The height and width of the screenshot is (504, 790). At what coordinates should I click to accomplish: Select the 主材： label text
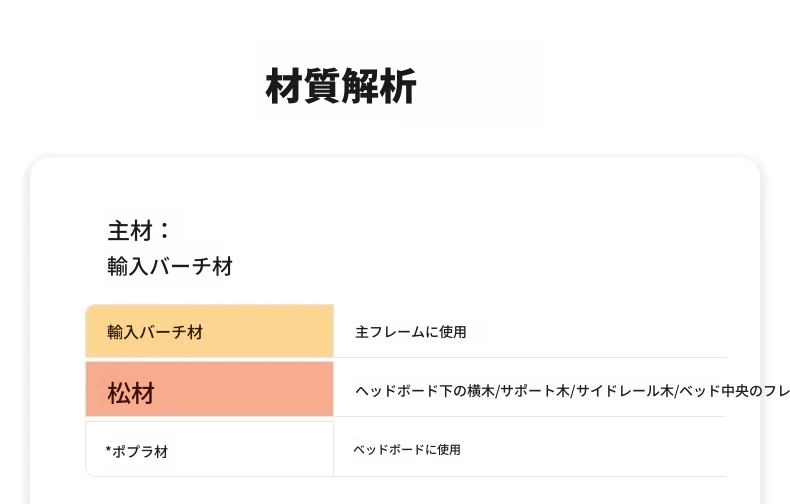[139, 231]
